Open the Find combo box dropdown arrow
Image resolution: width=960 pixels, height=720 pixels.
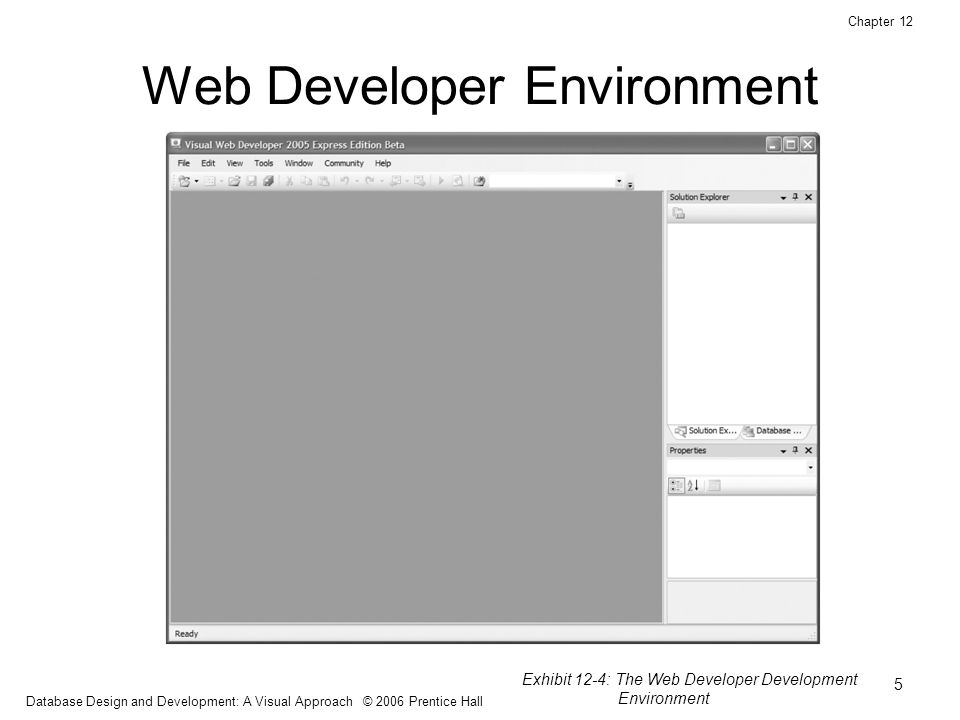619,181
